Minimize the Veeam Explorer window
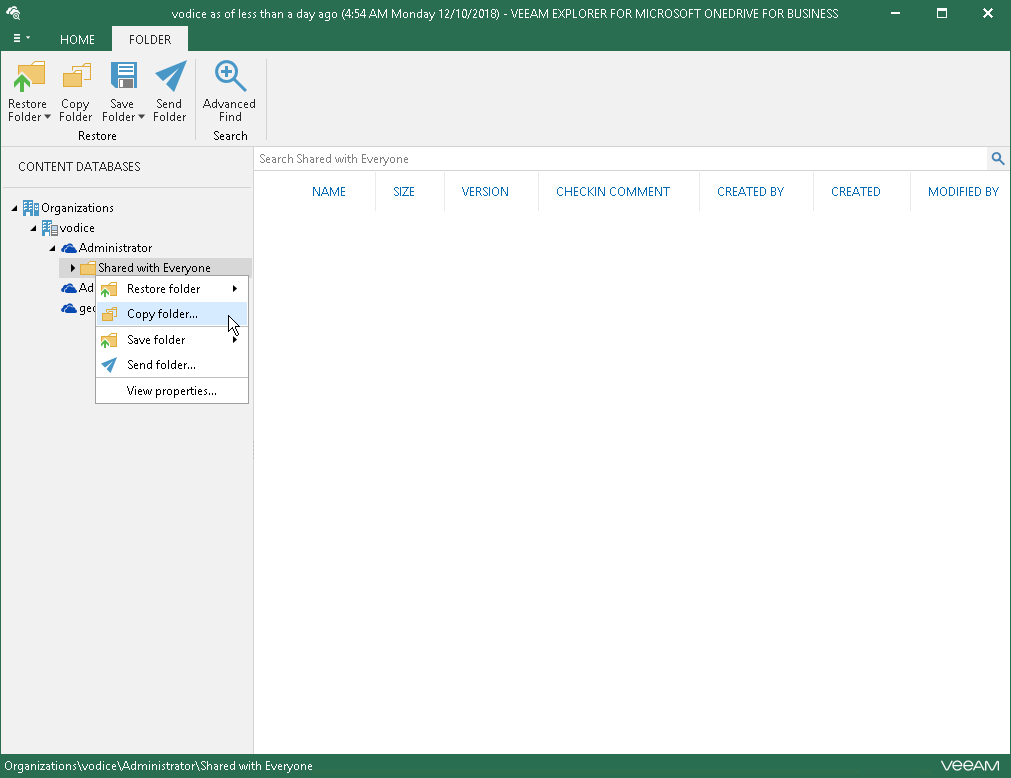 coord(895,13)
